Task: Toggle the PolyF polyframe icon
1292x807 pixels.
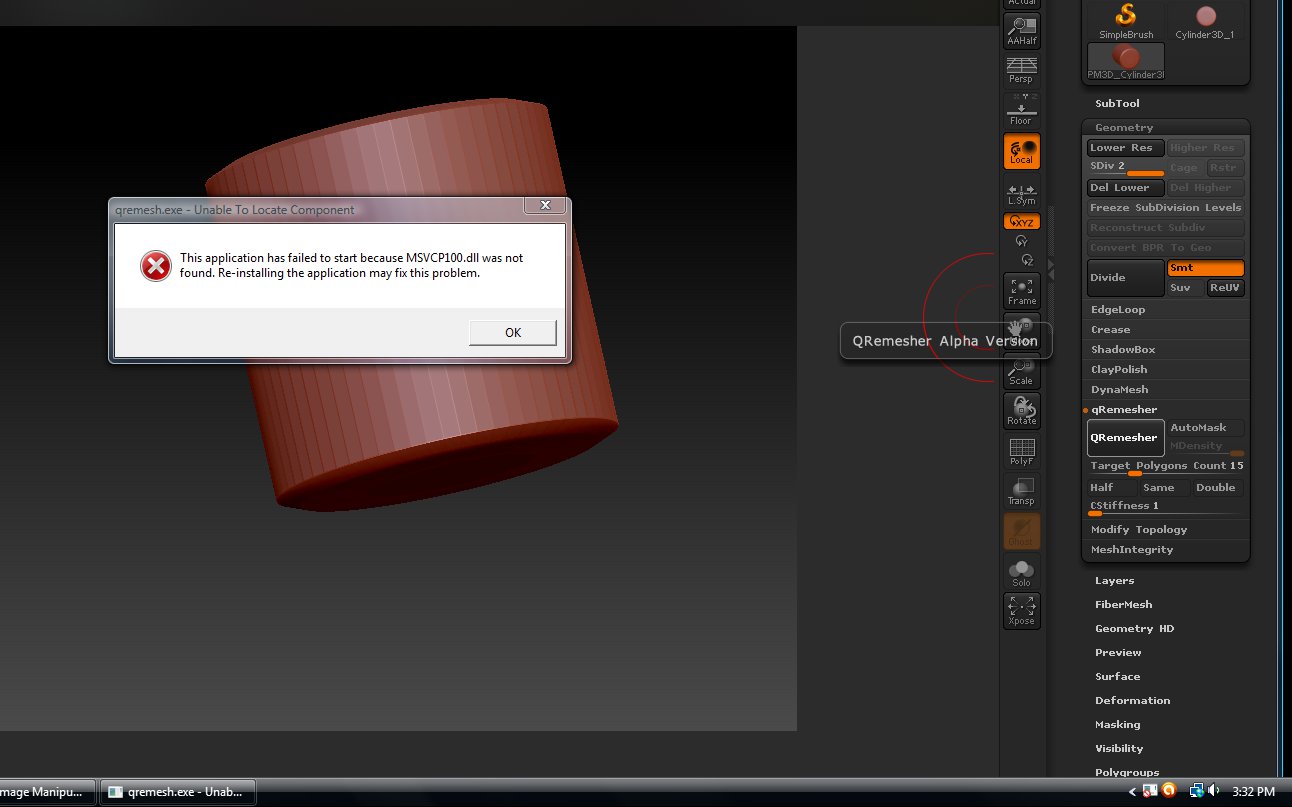Action: pyautogui.click(x=1021, y=451)
